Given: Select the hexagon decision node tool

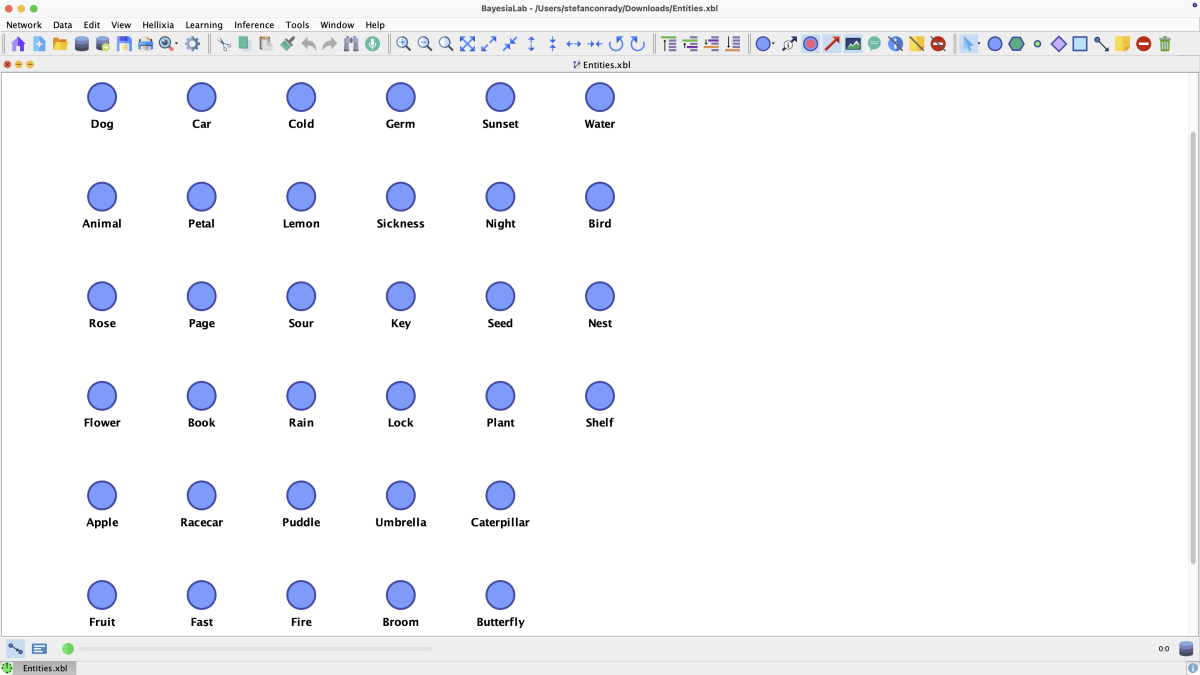Looking at the screenshot, I should 1016,44.
